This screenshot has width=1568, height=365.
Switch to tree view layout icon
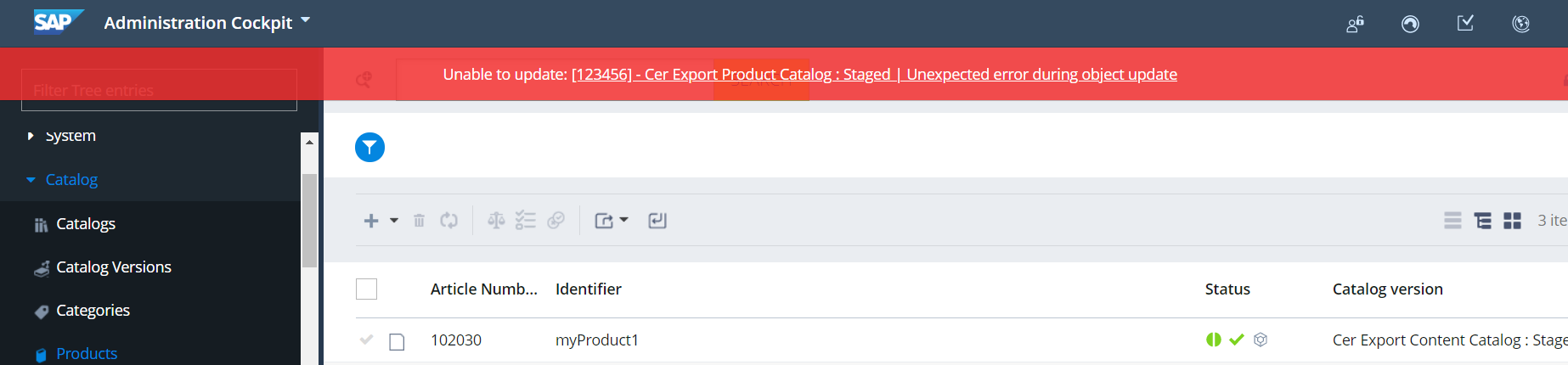pyautogui.click(x=1482, y=221)
